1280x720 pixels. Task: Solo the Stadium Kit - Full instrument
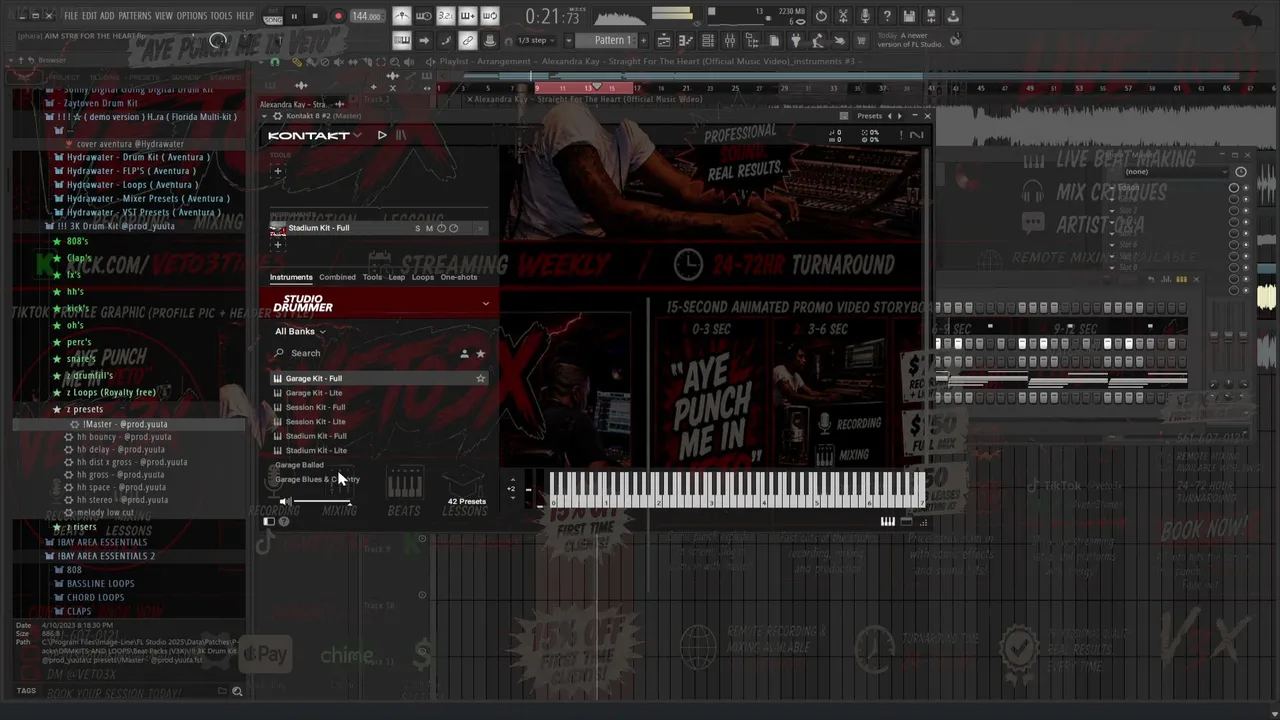(x=417, y=228)
